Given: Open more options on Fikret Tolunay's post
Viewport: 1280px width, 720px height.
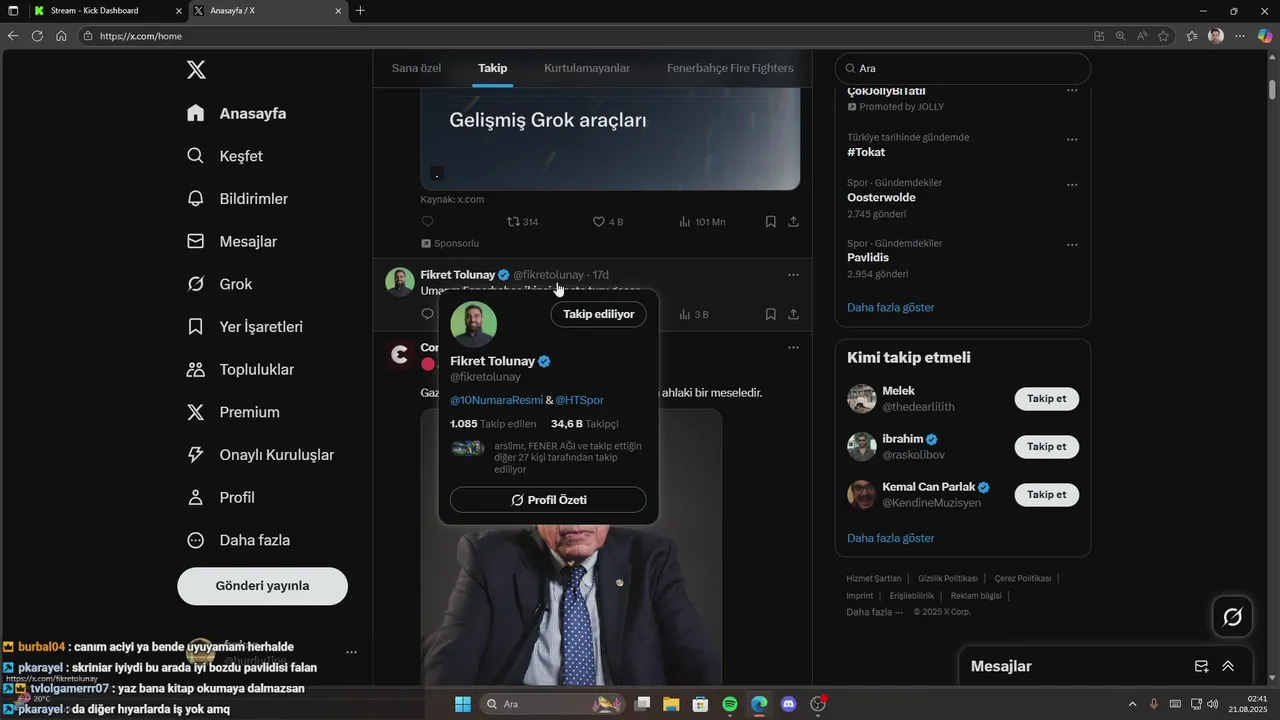Looking at the screenshot, I should click(793, 275).
